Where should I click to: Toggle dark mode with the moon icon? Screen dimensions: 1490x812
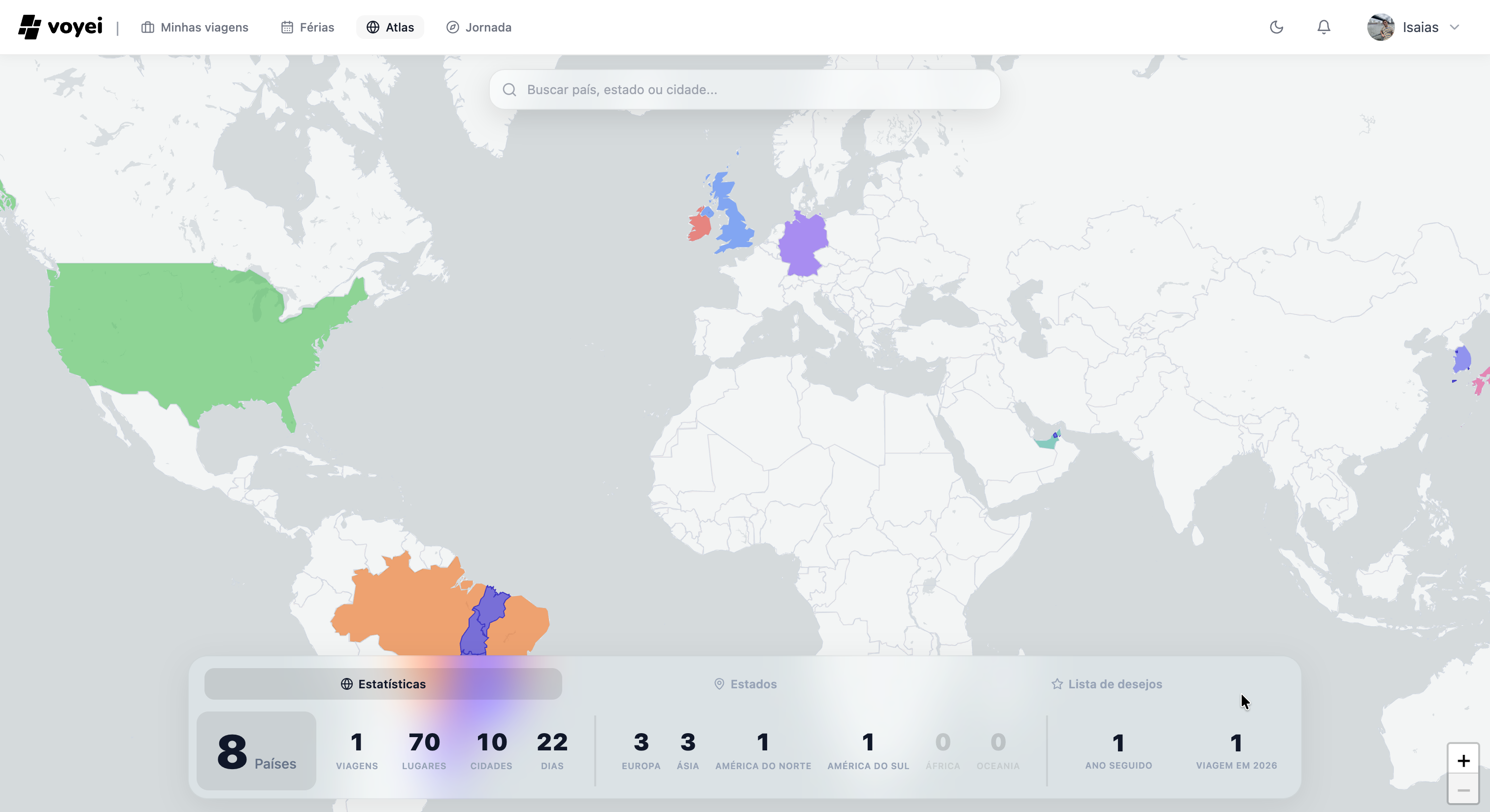(x=1277, y=27)
